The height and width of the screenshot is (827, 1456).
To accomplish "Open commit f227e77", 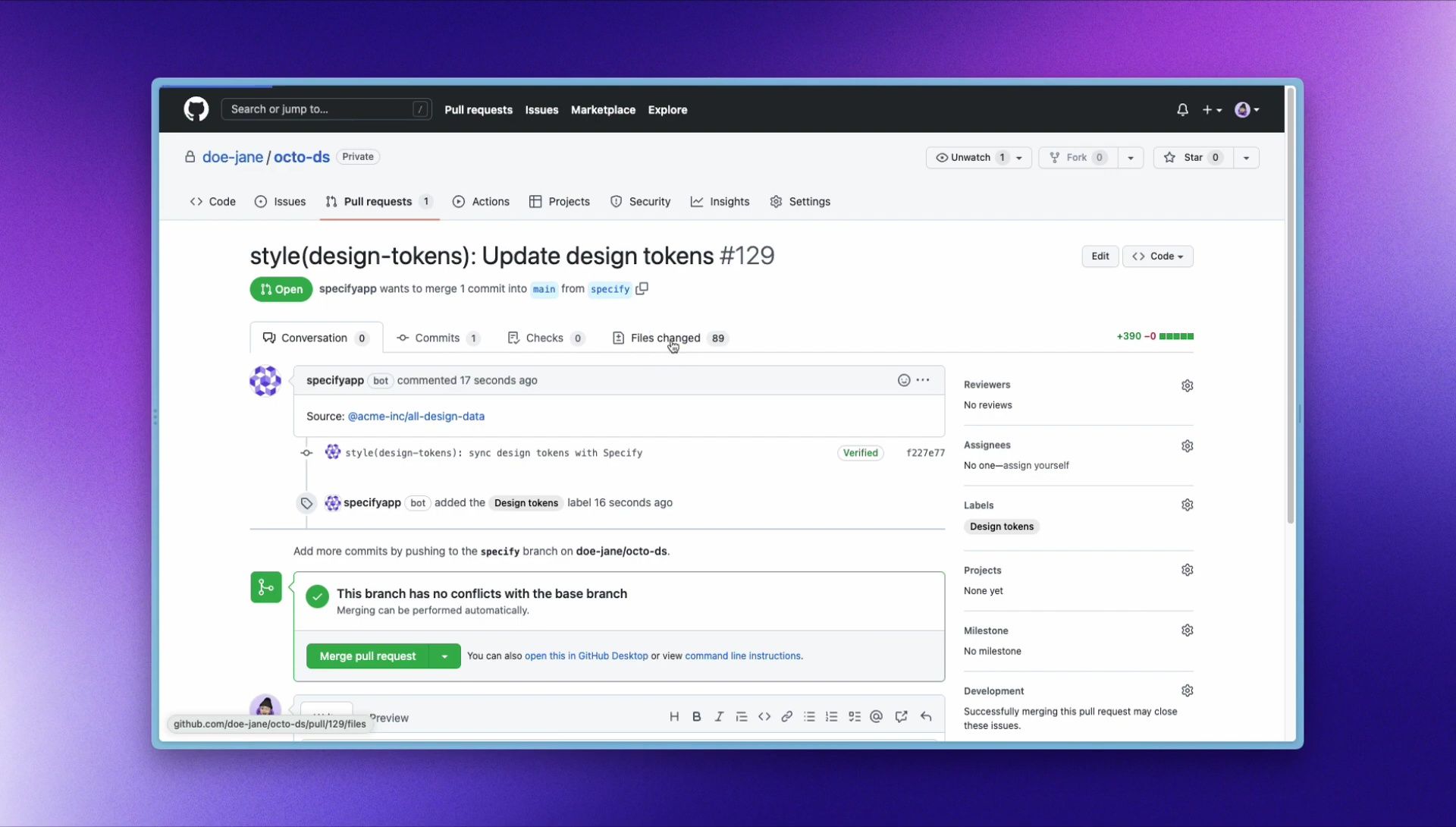I will 925,453.
